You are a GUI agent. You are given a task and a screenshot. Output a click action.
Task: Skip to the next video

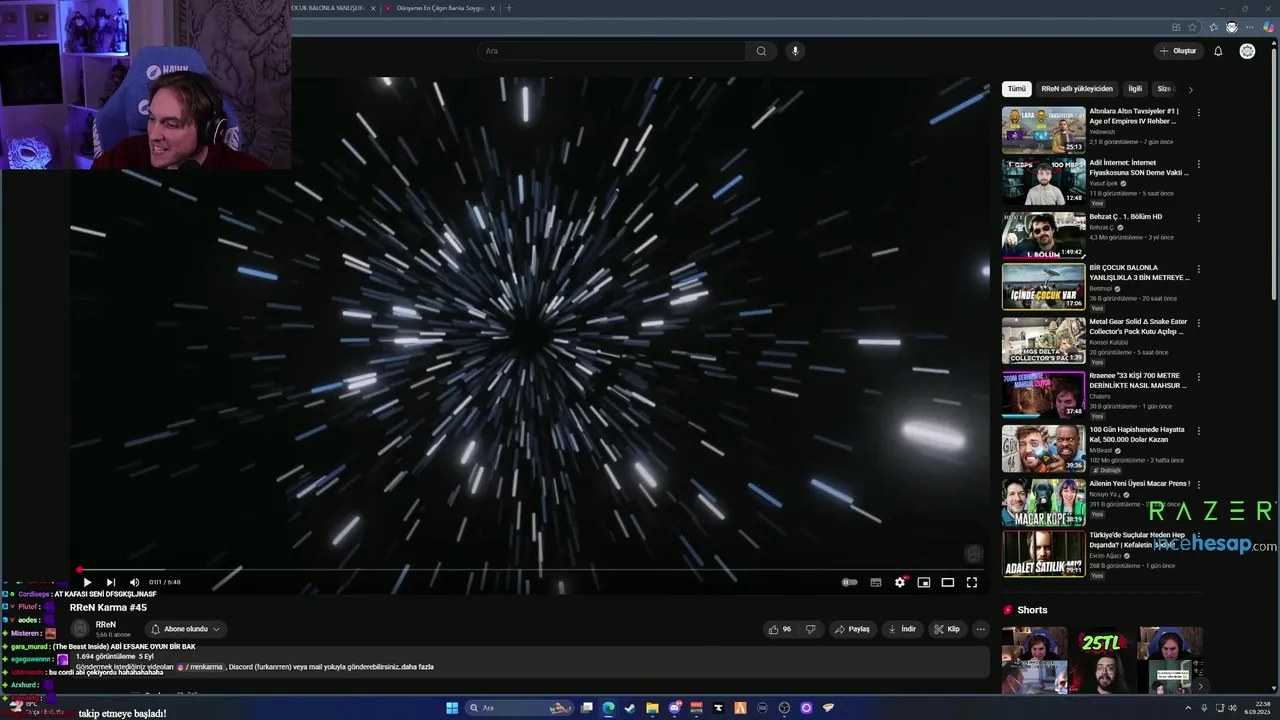pyautogui.click(x=111, y=582)
